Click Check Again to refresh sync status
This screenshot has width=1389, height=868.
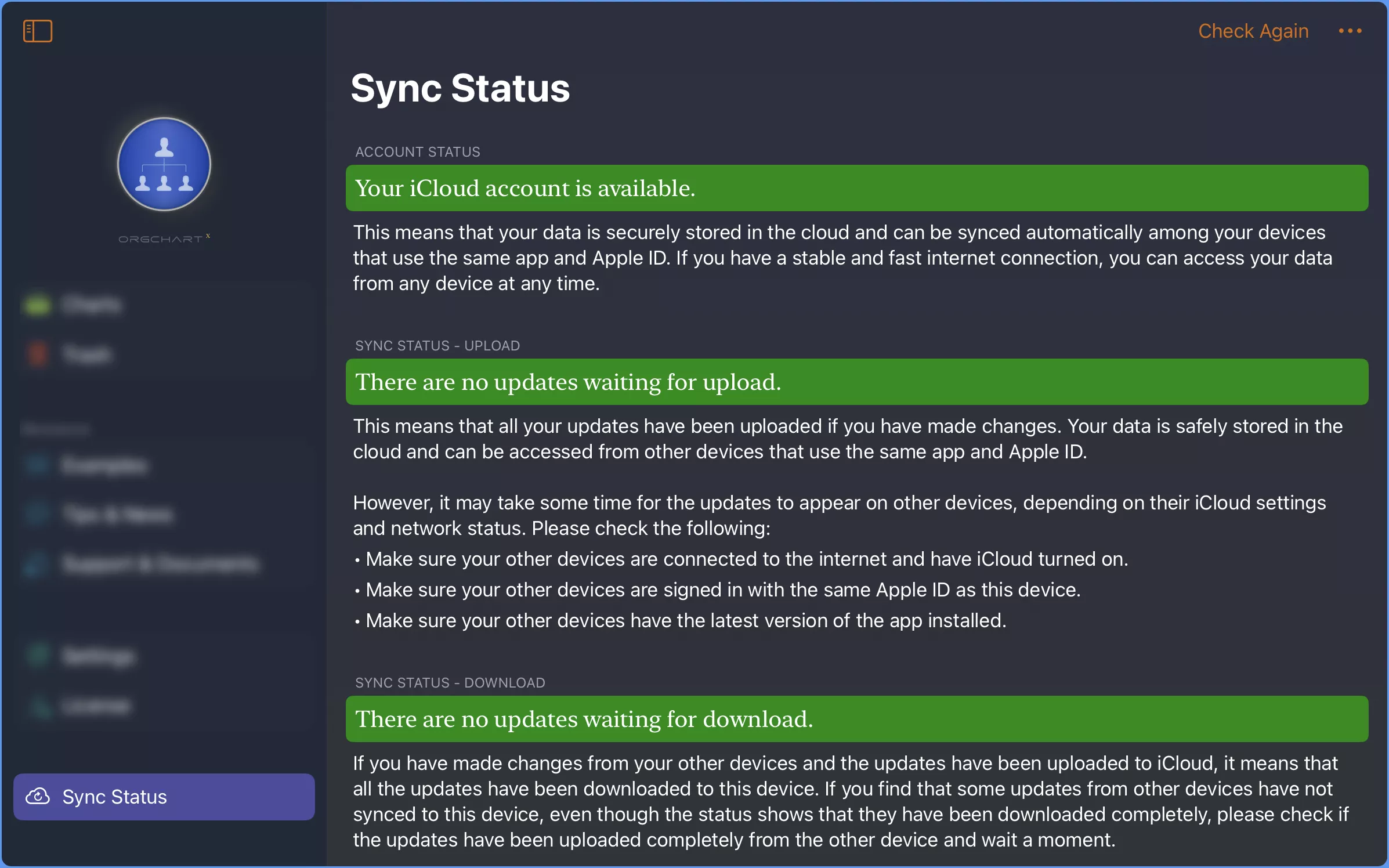click(1254, 30)
